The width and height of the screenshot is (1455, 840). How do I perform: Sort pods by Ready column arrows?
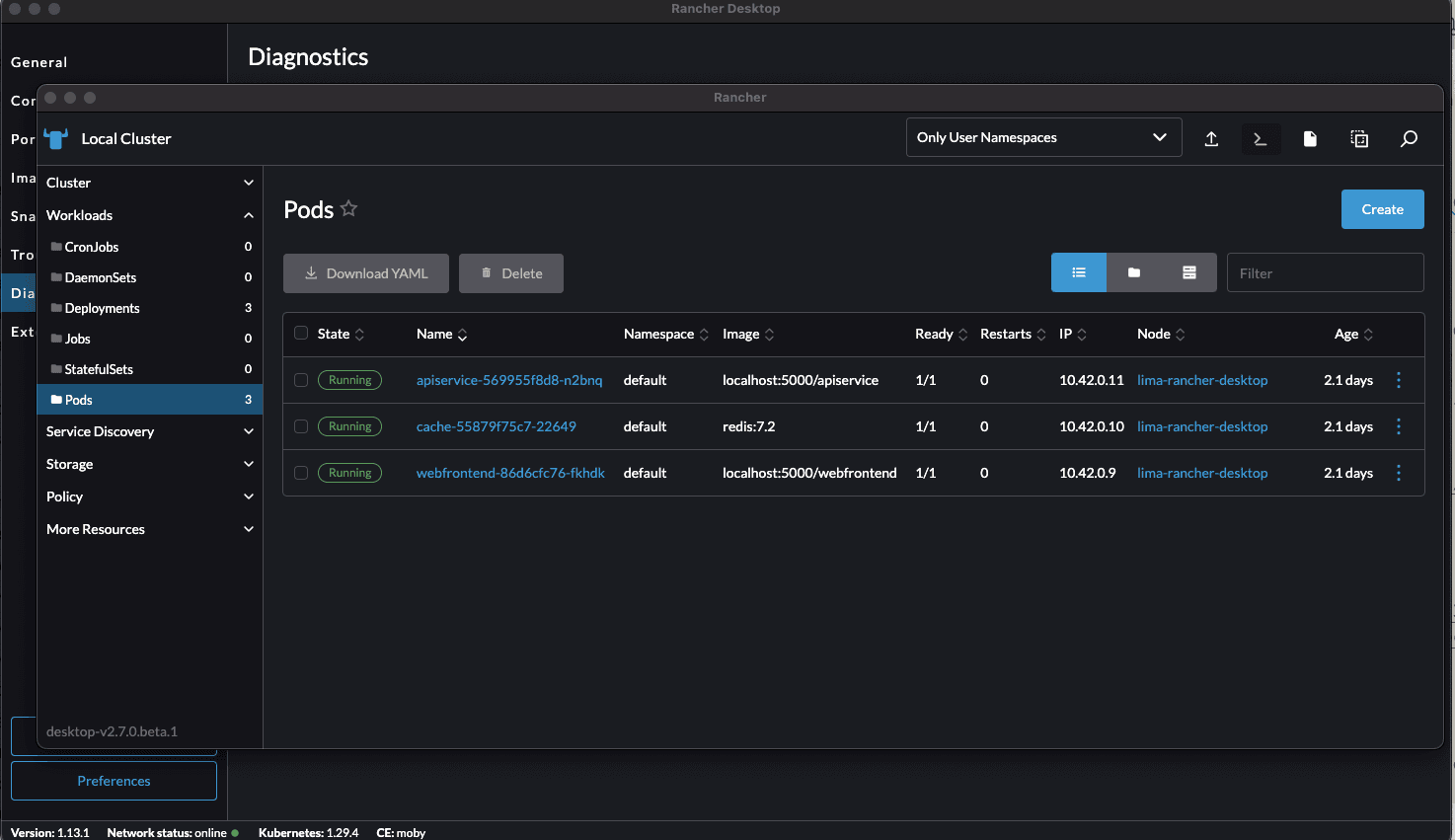(x=963, y=335)
